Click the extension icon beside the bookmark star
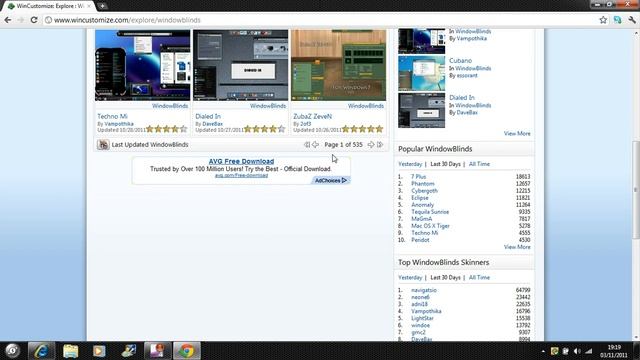The height and width of the screenshot is (360, 640). coord(617,20)
